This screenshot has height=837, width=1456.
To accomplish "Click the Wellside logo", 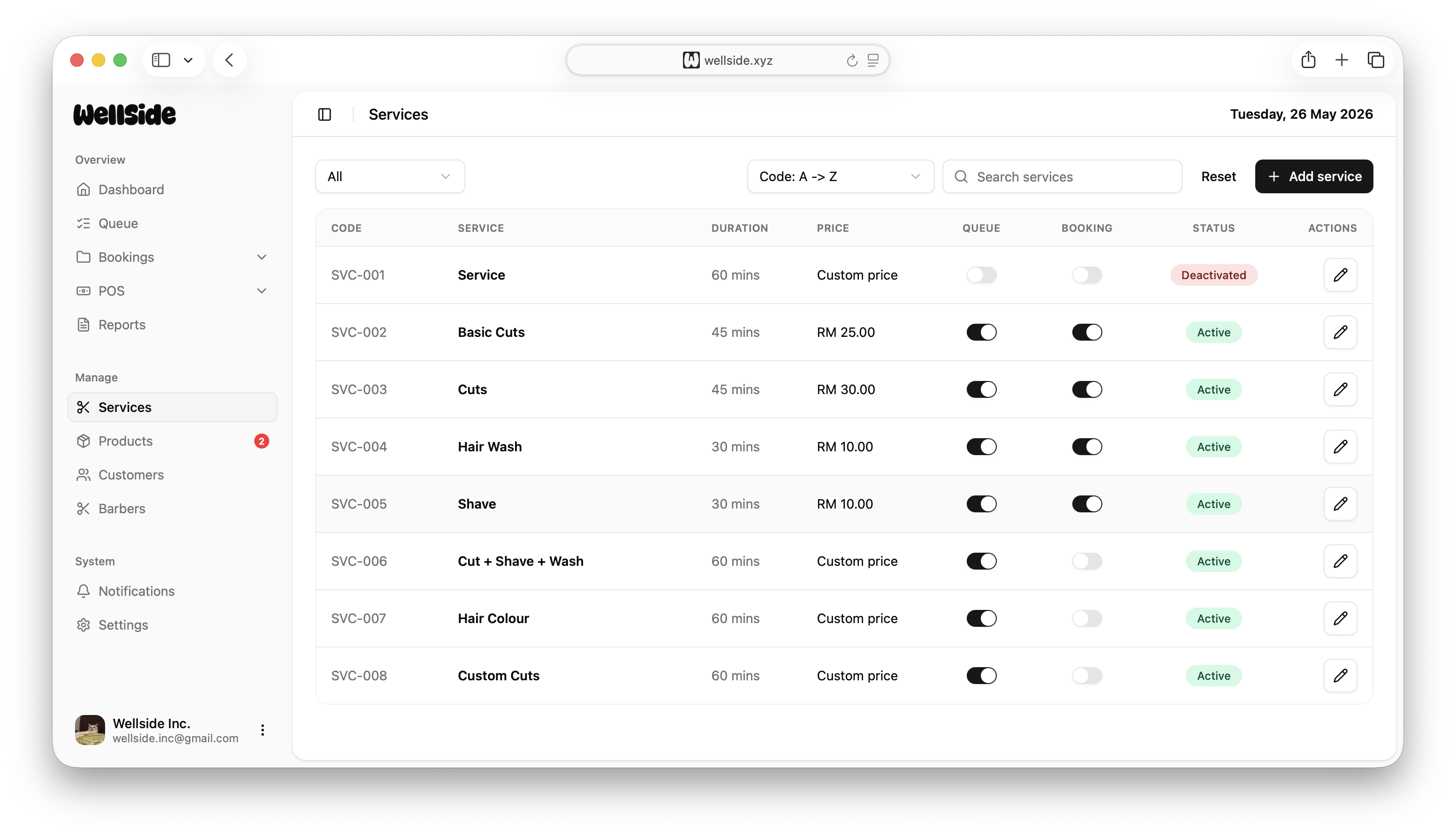I will (x=125, y=114).
